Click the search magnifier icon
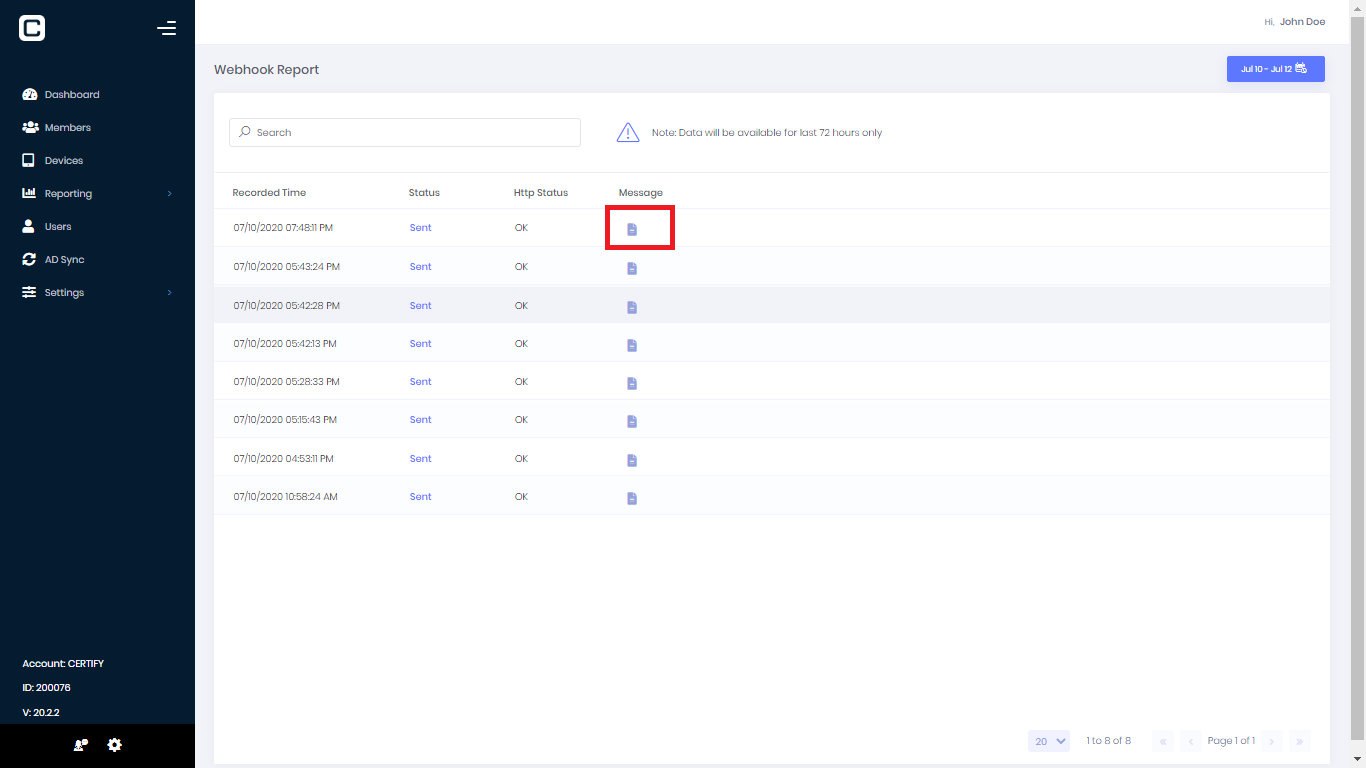This screenshot has width=1366, height=768. (x=245, y=132)
